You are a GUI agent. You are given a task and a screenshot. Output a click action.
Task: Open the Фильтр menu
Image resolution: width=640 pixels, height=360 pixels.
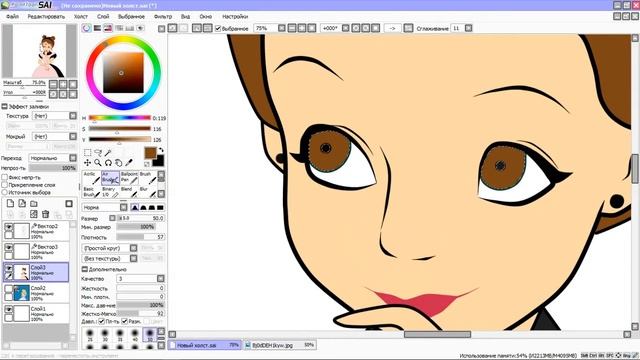pyautogui.click(x=163, y=16)
